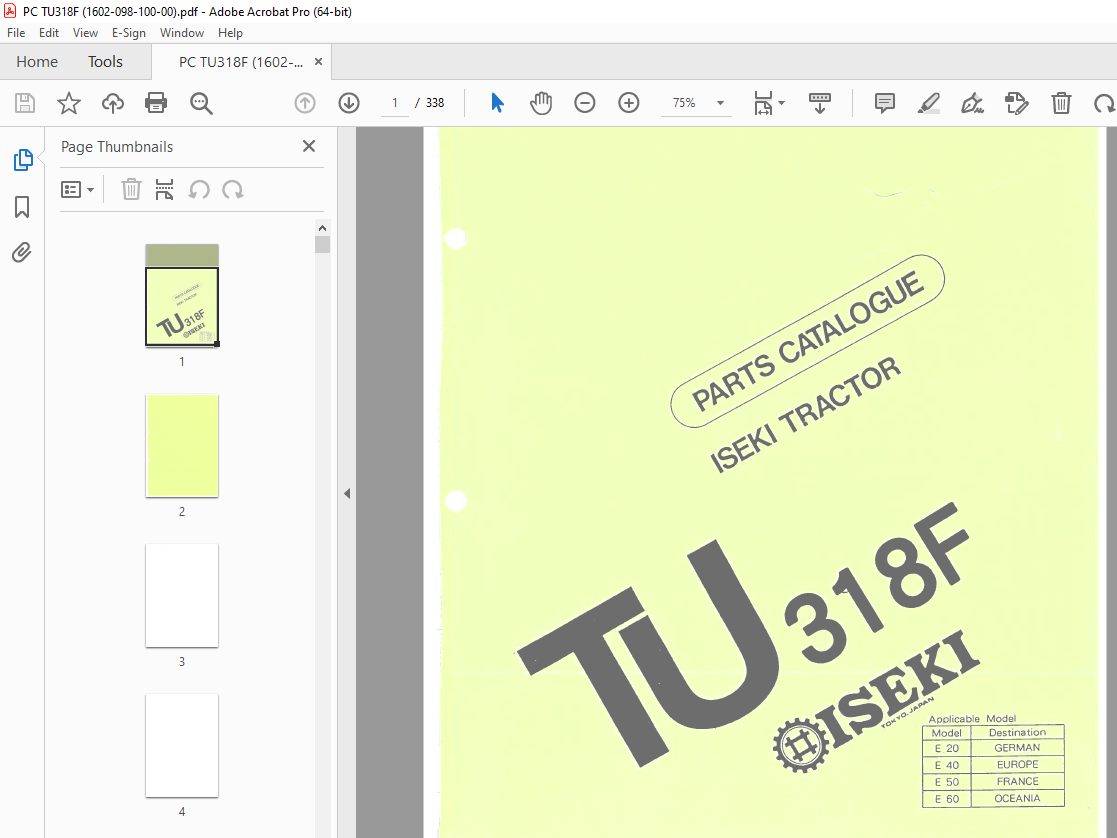Select page 1 thumbnail

click(182, 295)
